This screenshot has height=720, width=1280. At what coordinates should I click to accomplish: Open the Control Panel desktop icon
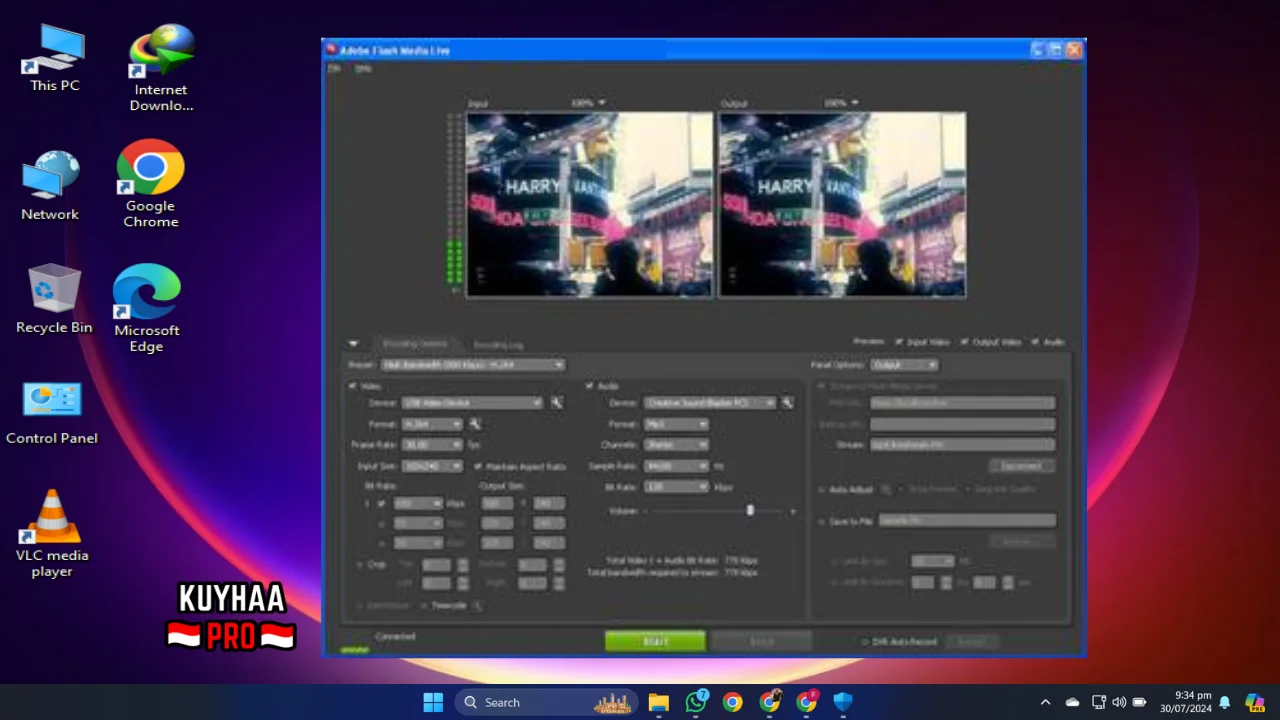pos(52,412)
